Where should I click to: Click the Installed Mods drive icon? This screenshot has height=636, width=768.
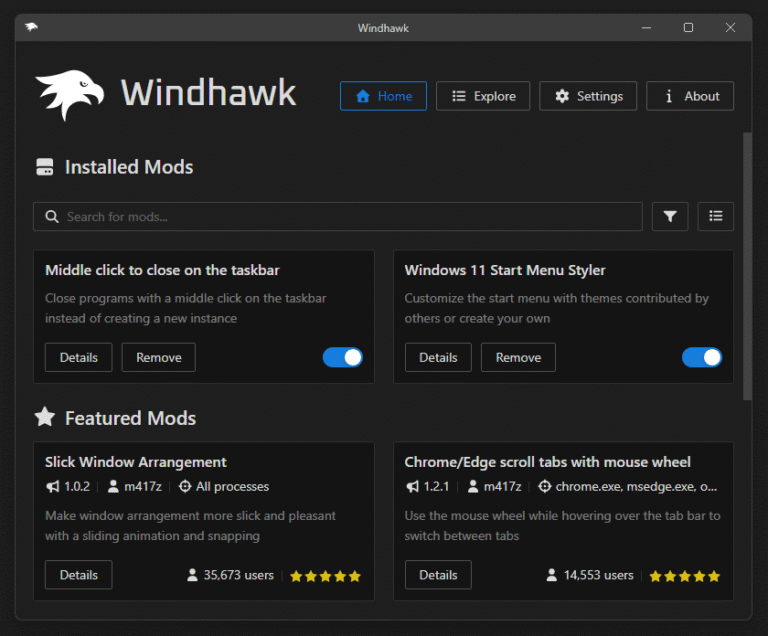tap(45, 167)
